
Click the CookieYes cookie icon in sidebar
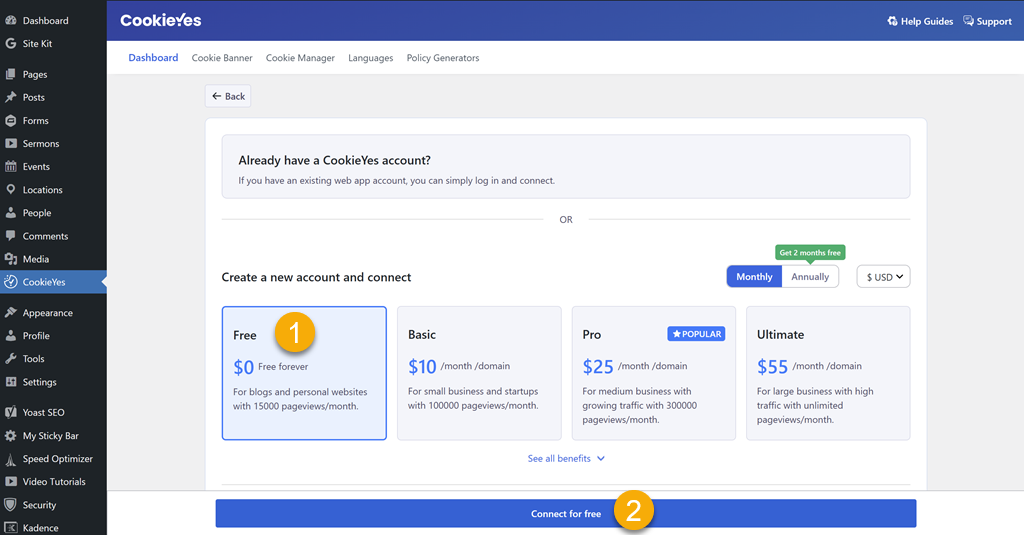point(10,282)
